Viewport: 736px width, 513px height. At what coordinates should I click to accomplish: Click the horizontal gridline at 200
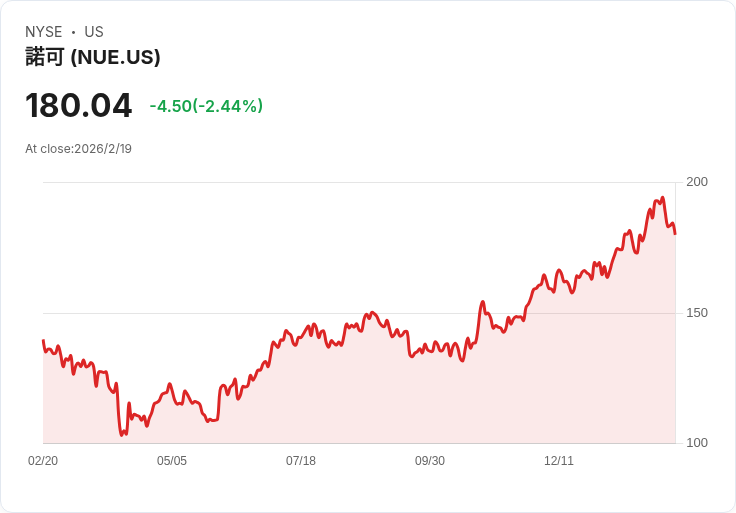(360, 182)
